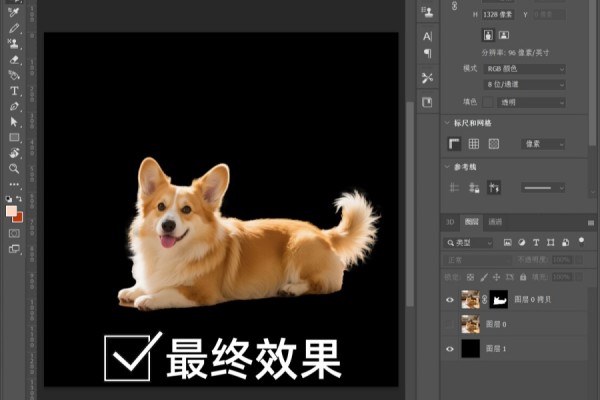Open the layer filter type dropdown
600x400 pixels.
(x=469, y=243)
